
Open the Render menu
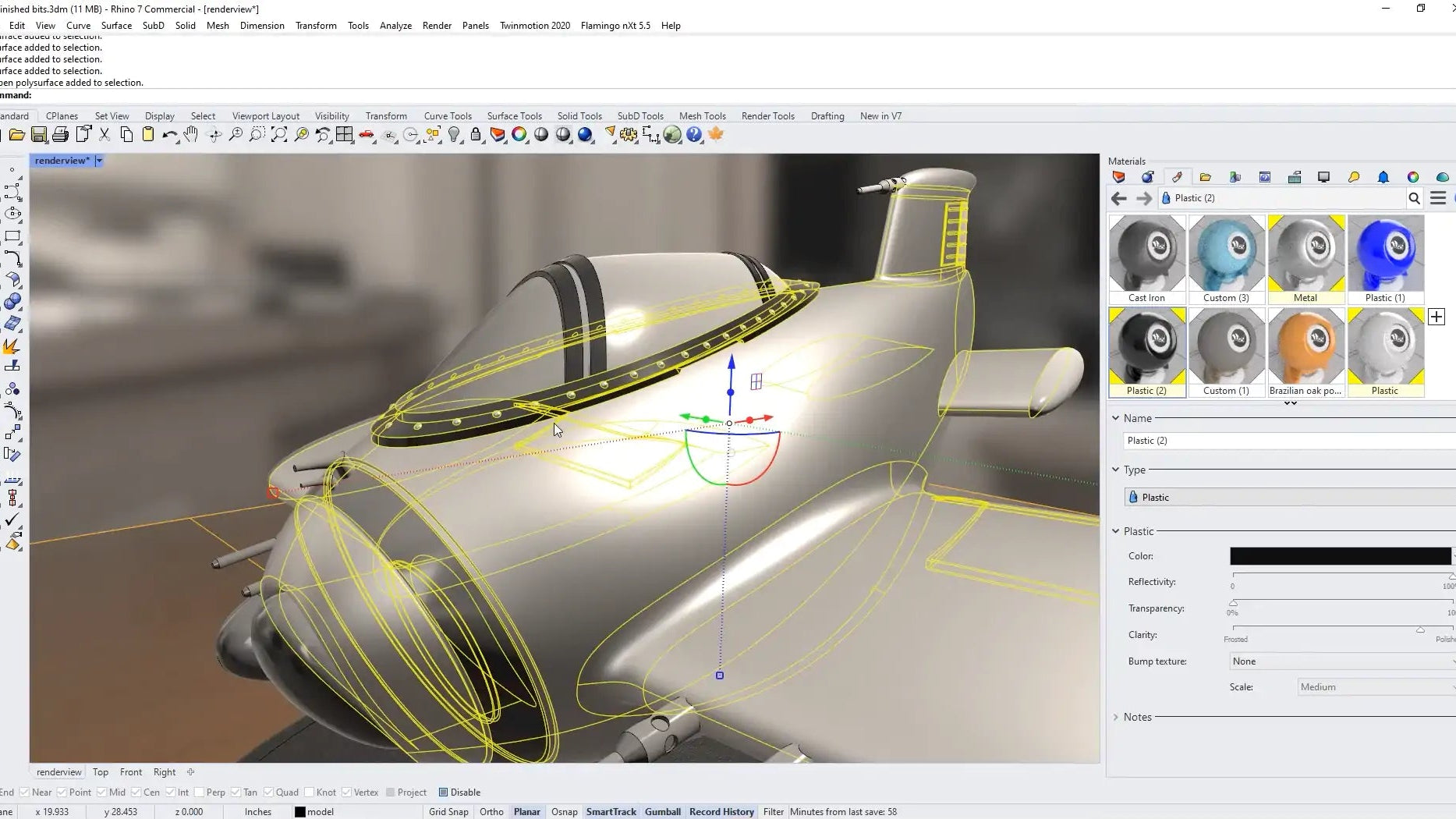coord(437,26)
